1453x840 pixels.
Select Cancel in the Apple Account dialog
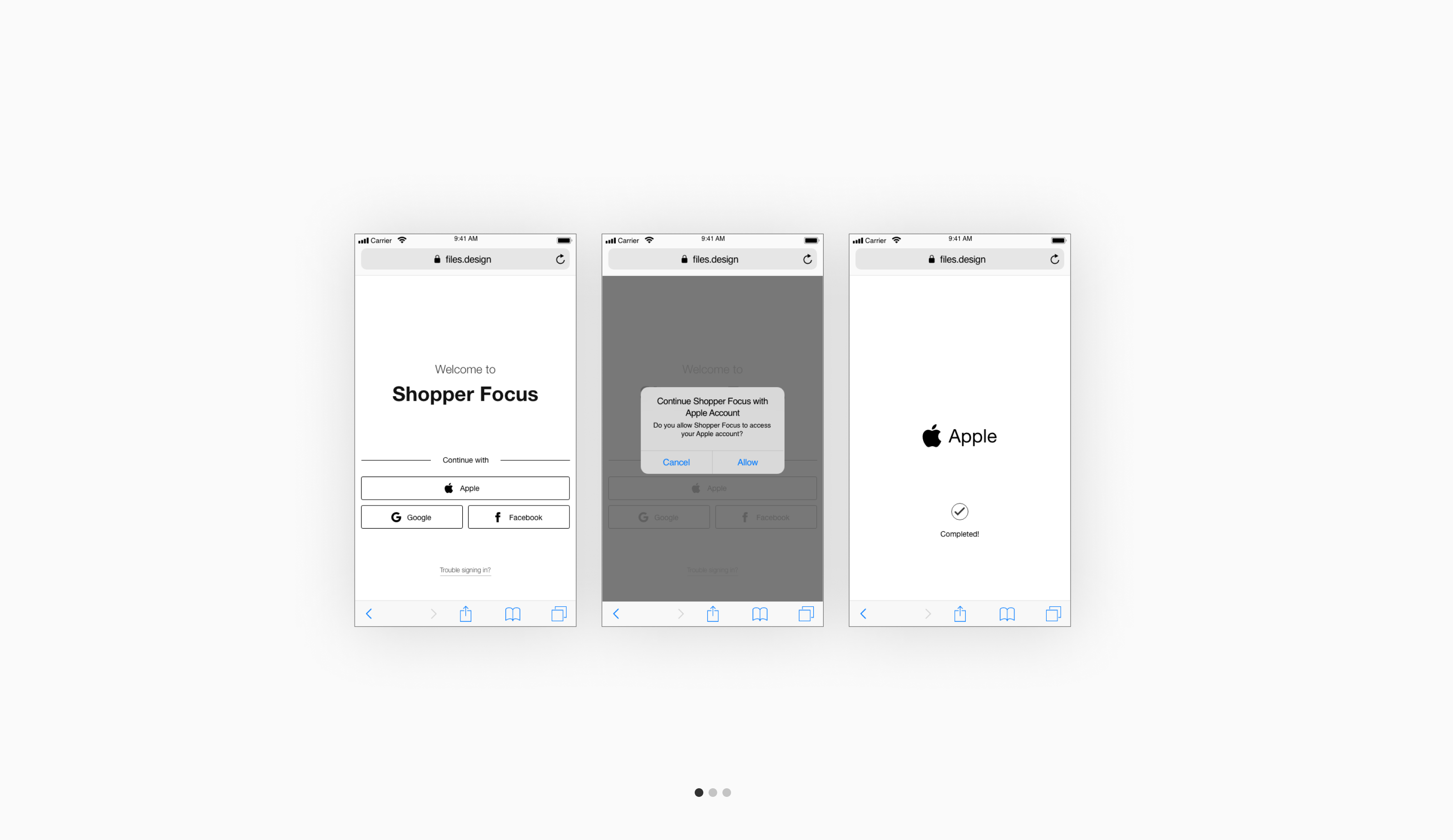[x=677, y=462]
